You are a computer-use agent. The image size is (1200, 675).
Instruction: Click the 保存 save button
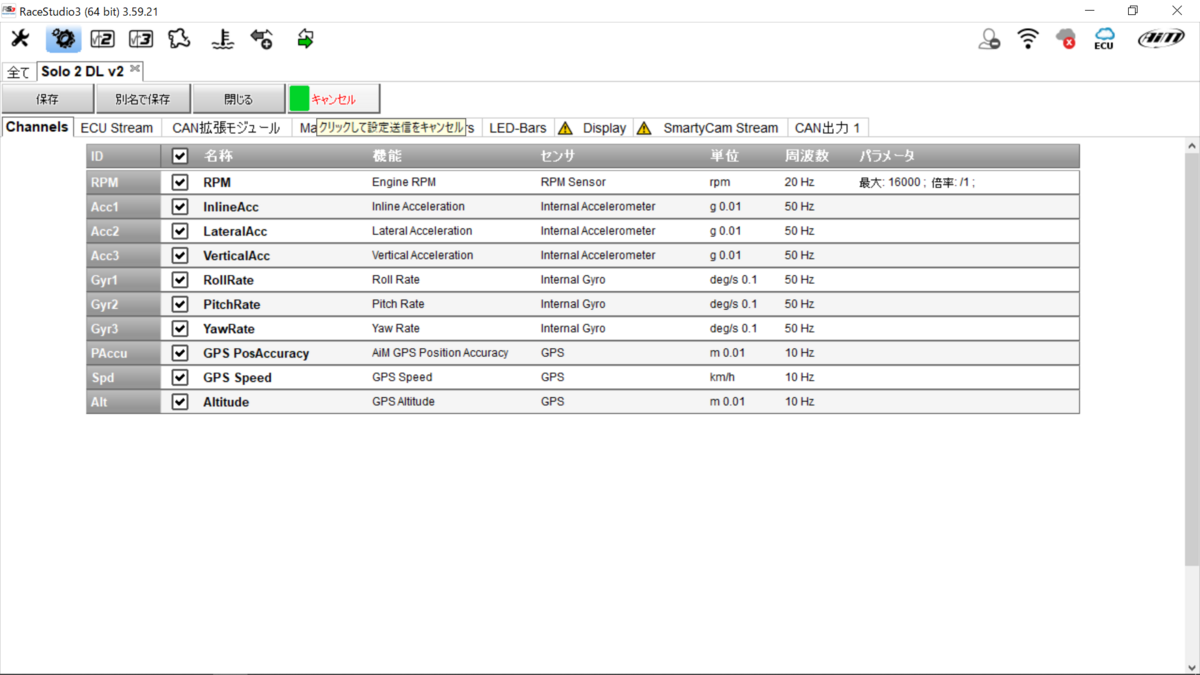click(x=47, y=99)
